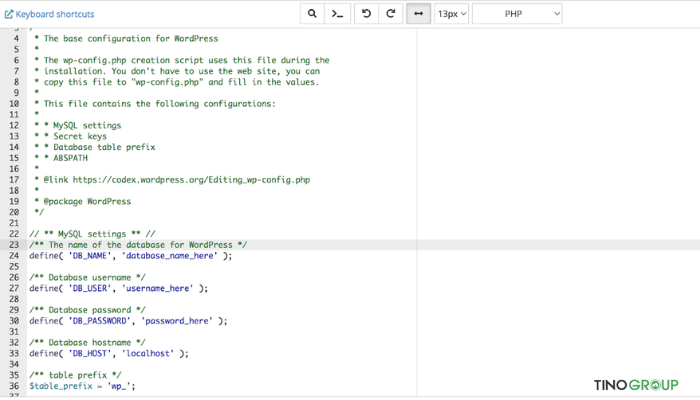This screenshot has width=700, height=400.
Task: Click the 'DB_NAME' constant
Action: pos(90,256)
